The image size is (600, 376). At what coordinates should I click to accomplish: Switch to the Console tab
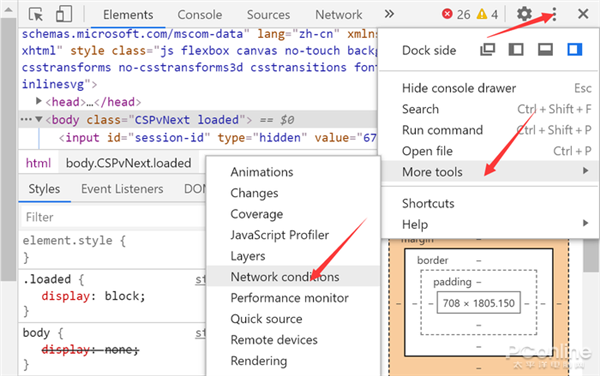click(x=199, y=15)
